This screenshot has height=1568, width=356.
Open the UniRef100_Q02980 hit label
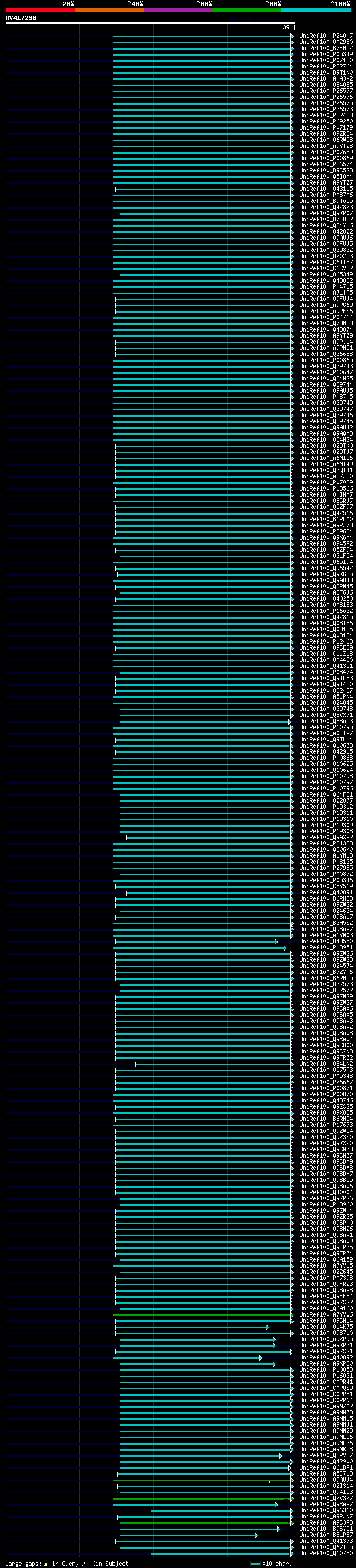tap(326, 43)
